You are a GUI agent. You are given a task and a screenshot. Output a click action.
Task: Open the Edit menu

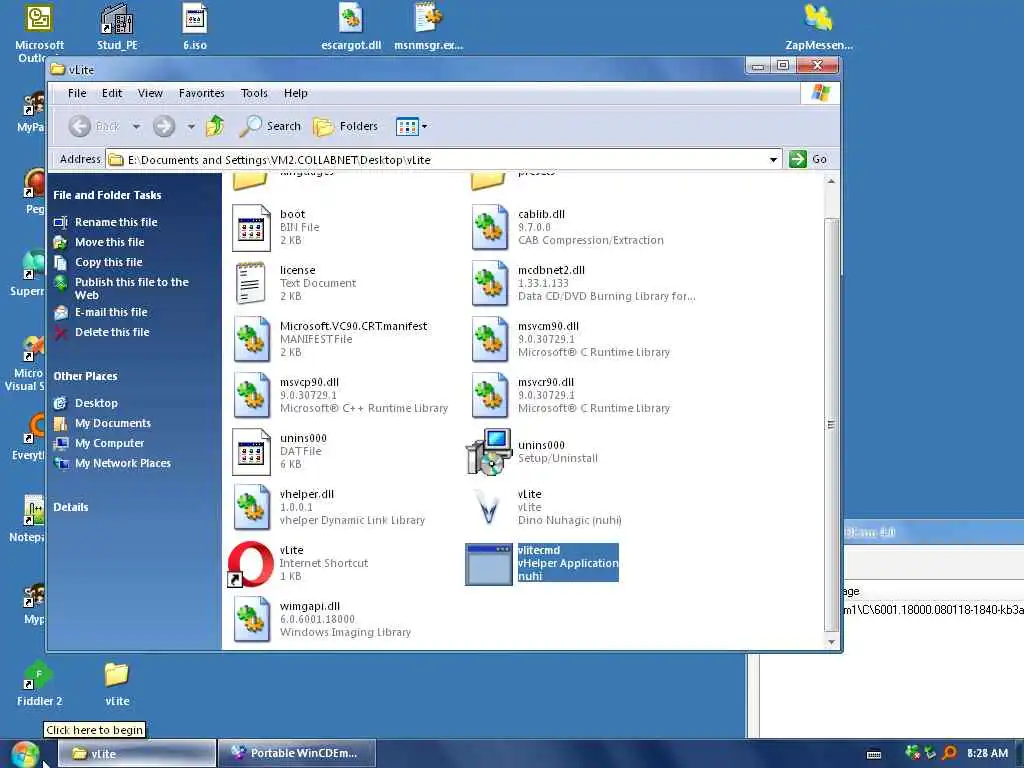point(112,93)
